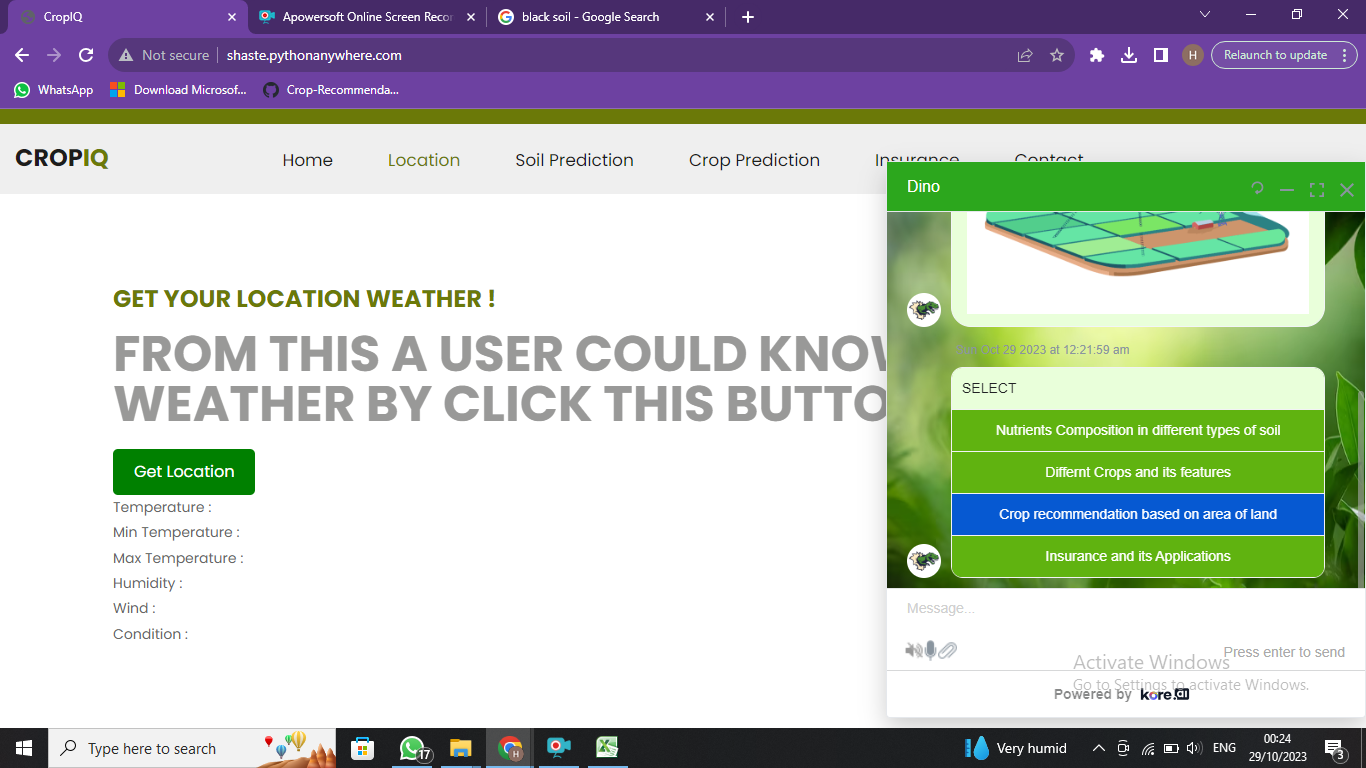Open the browser Downloads icon

click(x=1129, y=55)
